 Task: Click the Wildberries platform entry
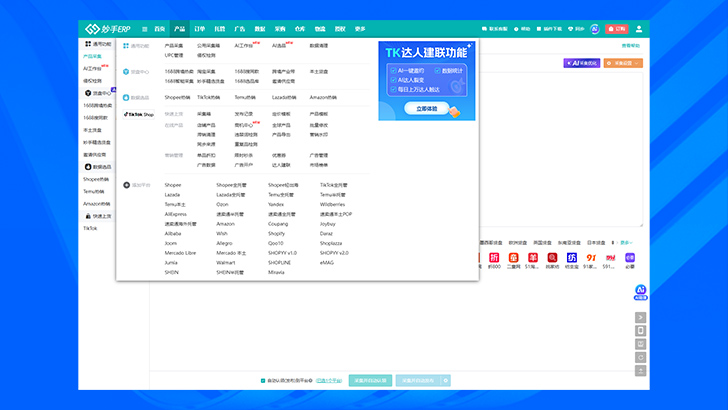pyautogui.click(x=332, y=204)
